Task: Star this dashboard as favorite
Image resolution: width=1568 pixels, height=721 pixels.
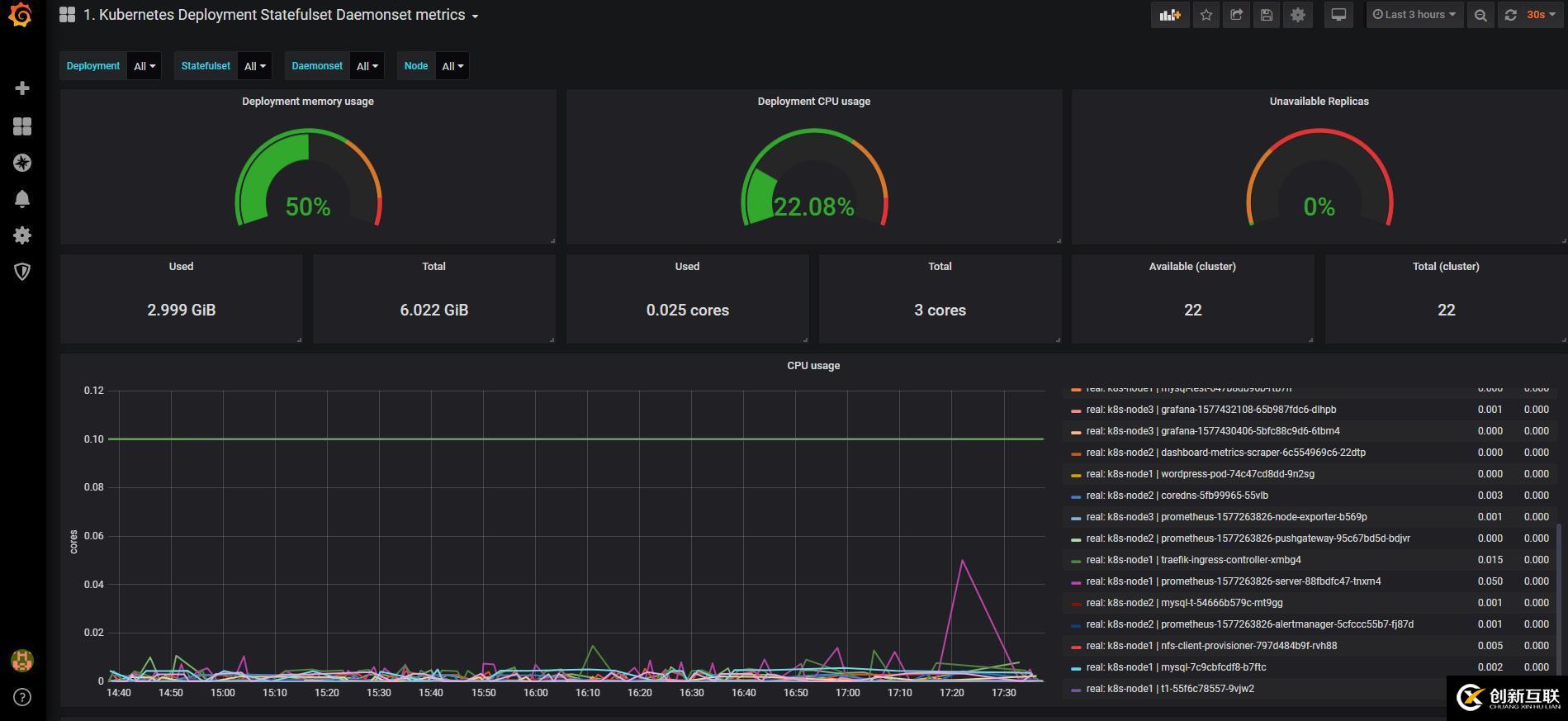Action: coord(1206,15)
